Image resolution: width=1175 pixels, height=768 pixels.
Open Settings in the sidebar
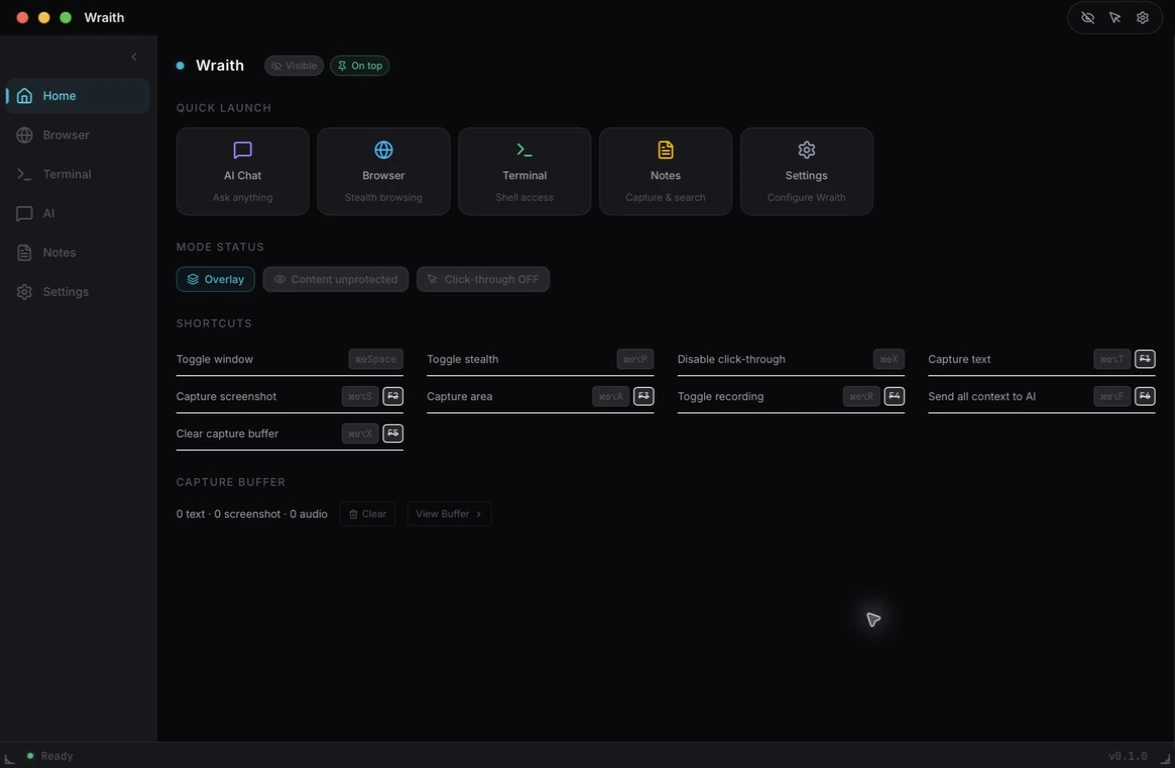coord(78,291)
